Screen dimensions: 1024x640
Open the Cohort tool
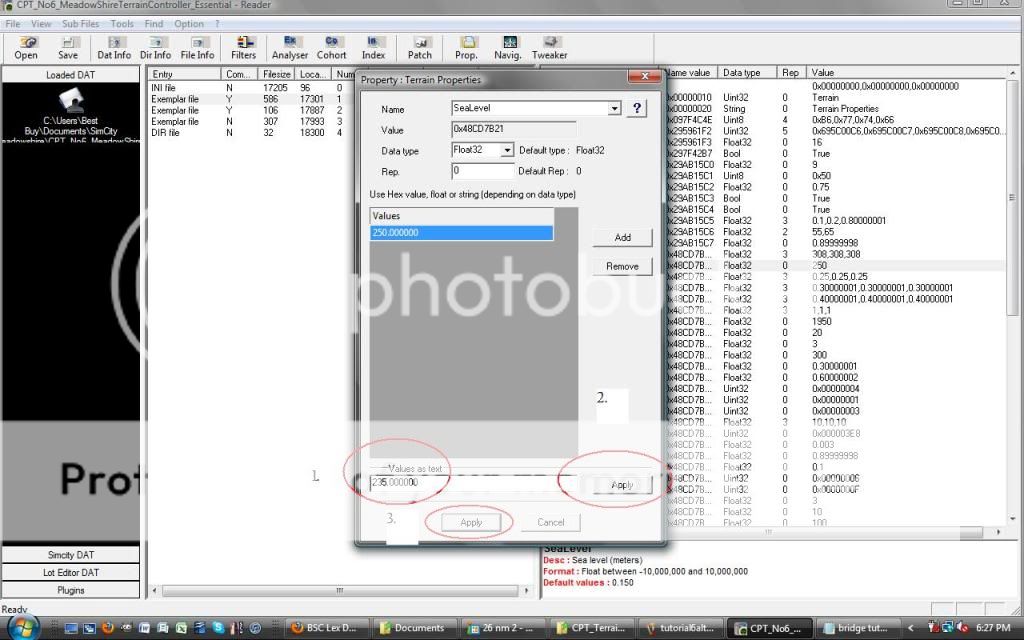point(332,48)
